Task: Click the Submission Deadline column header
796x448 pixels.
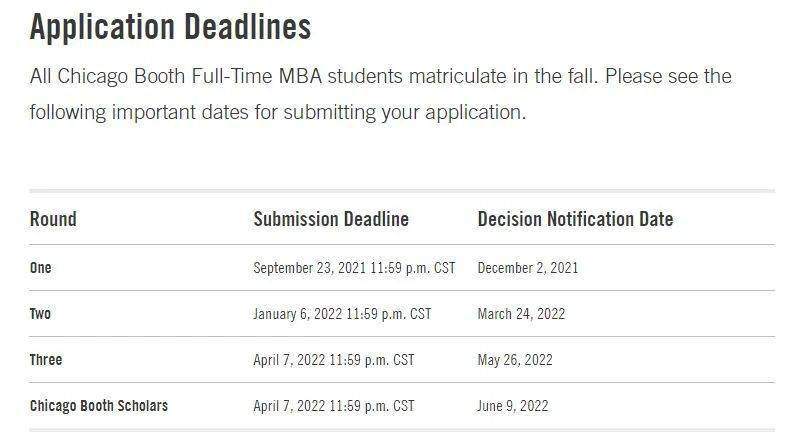Action: coord(331,219)
